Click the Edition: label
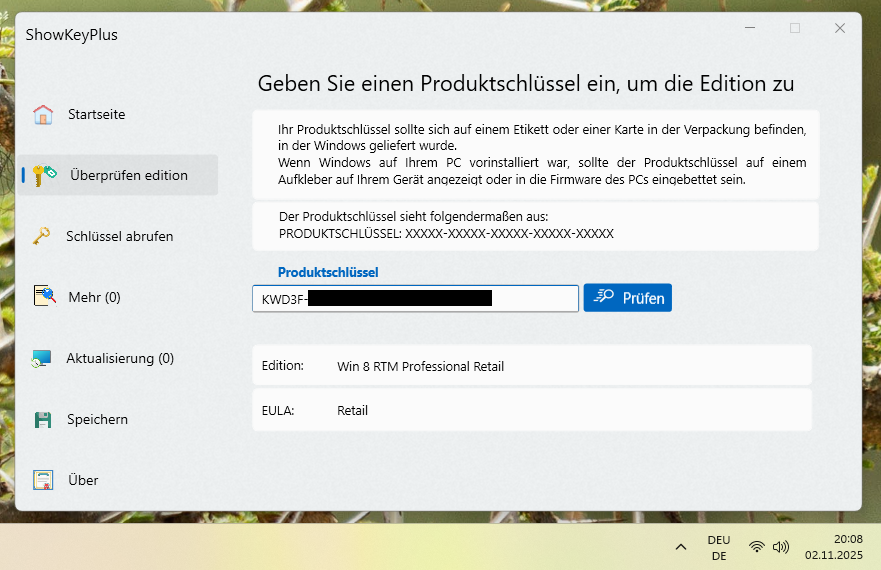This screenshot has height=570, width=881. pyautogui.click(x=283, y=366)
